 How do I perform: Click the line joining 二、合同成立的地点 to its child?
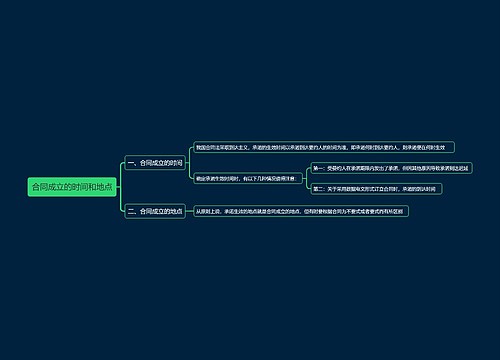[190, 211]
